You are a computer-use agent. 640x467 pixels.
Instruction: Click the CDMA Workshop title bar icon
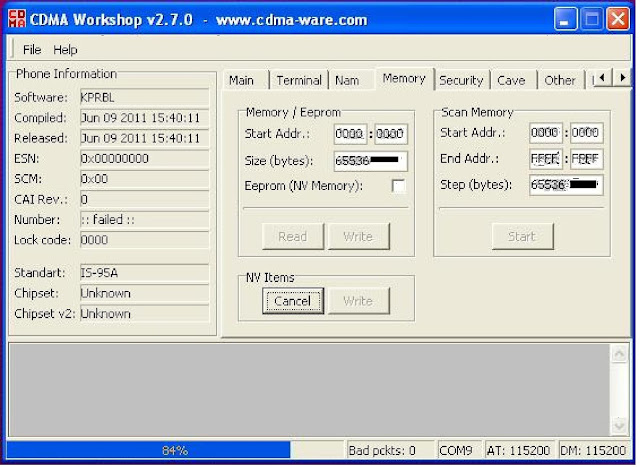pos(17,19)
